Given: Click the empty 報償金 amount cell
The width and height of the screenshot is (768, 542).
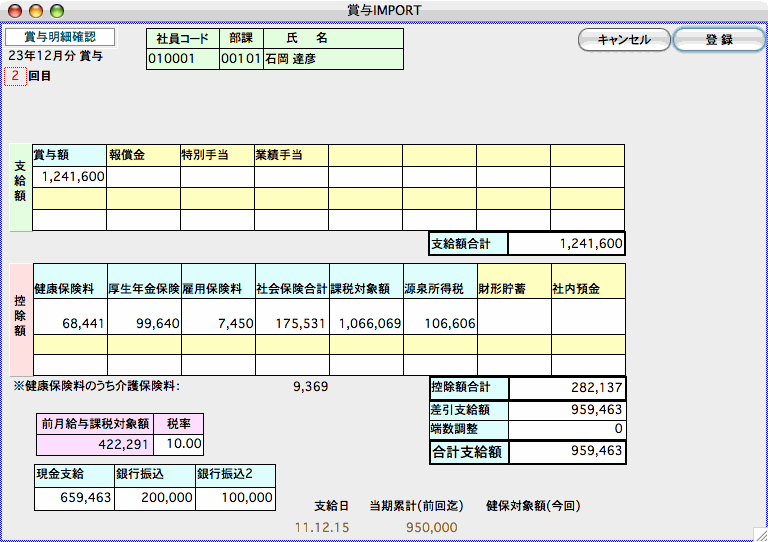Looking at the screenshot, I should pos(143,176).
